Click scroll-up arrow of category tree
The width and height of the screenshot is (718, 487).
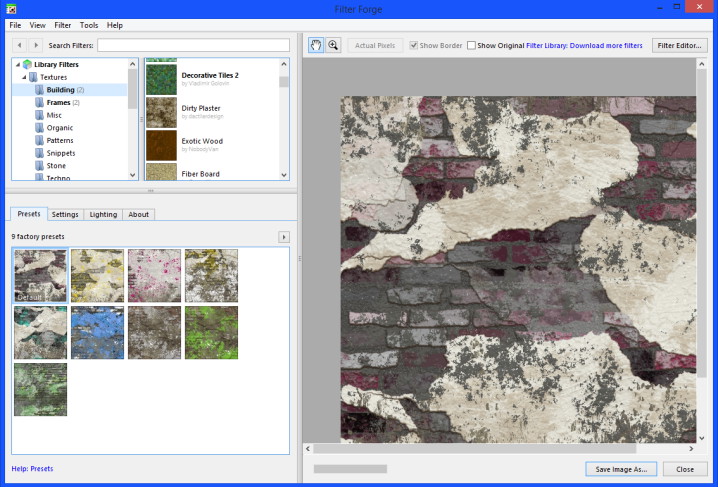[x=133, y=64]
